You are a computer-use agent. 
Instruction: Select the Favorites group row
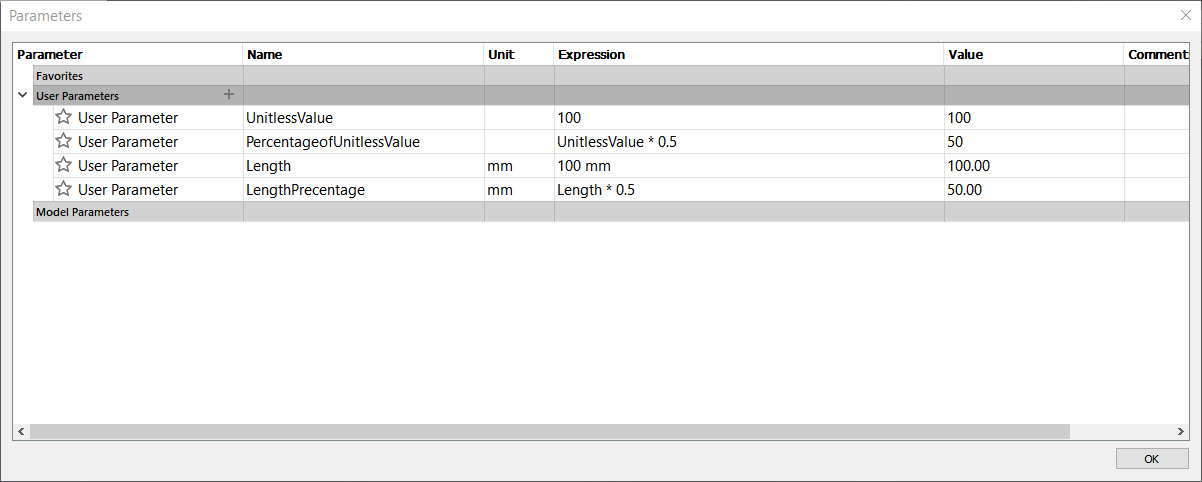coord(611,76)
